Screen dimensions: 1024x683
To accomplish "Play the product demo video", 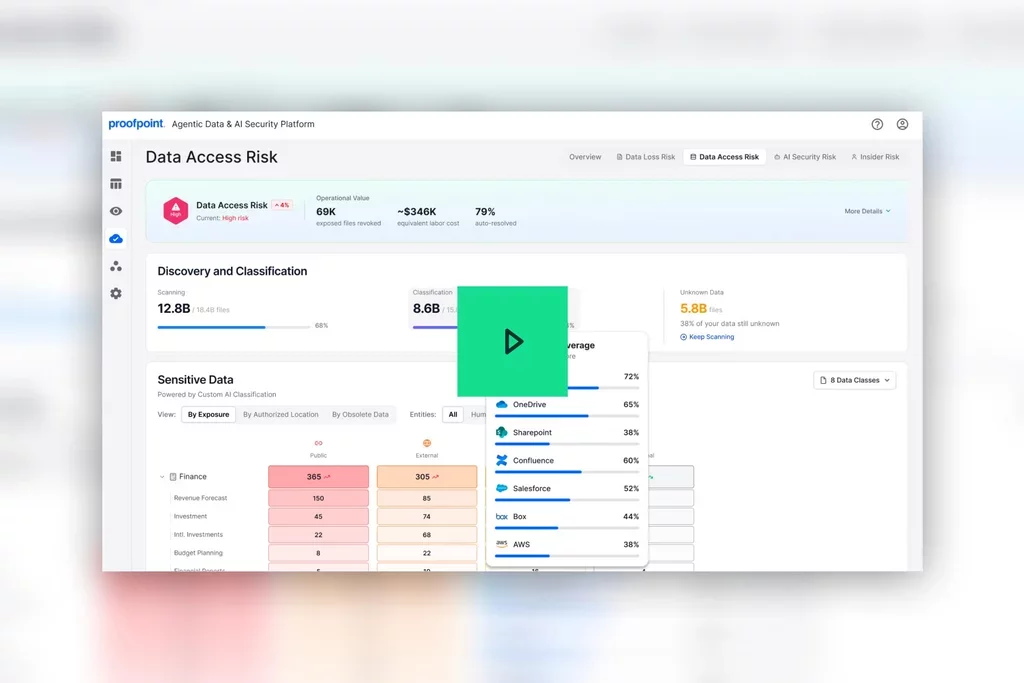I will coord(512,341).
